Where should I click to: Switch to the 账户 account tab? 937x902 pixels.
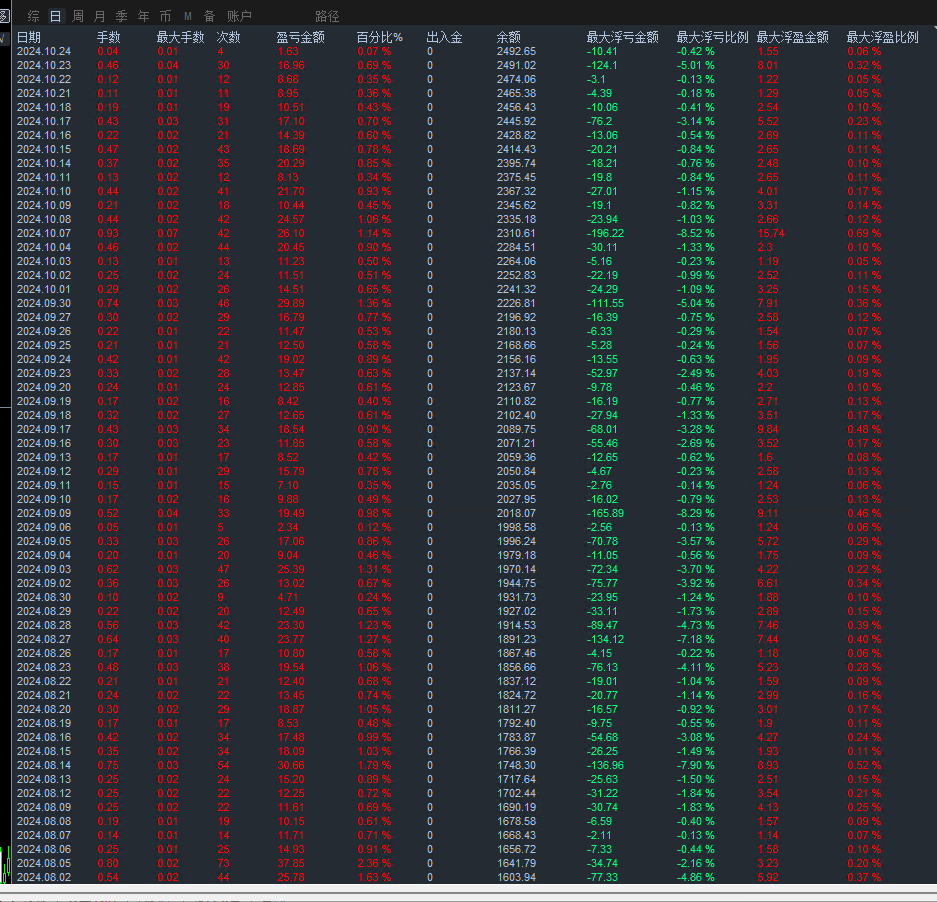click(x=239, y=16)
